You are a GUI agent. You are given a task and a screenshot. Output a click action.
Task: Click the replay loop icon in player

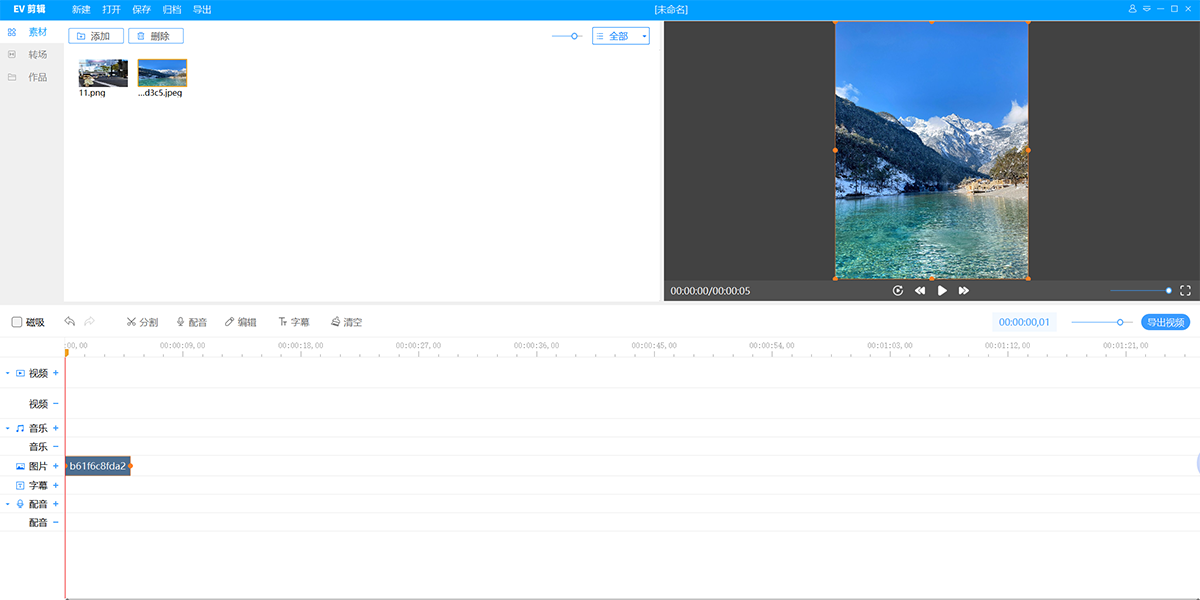pos(898,291)
